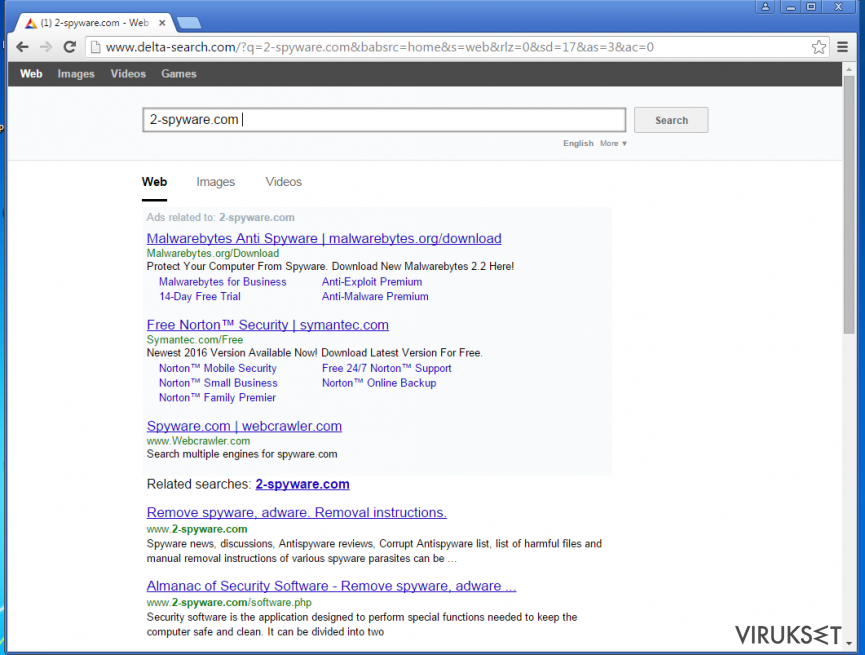Click the Chrome user profile icon
Image resolution: width=865 pixels, height=655 pixels.
click(766, 7)
